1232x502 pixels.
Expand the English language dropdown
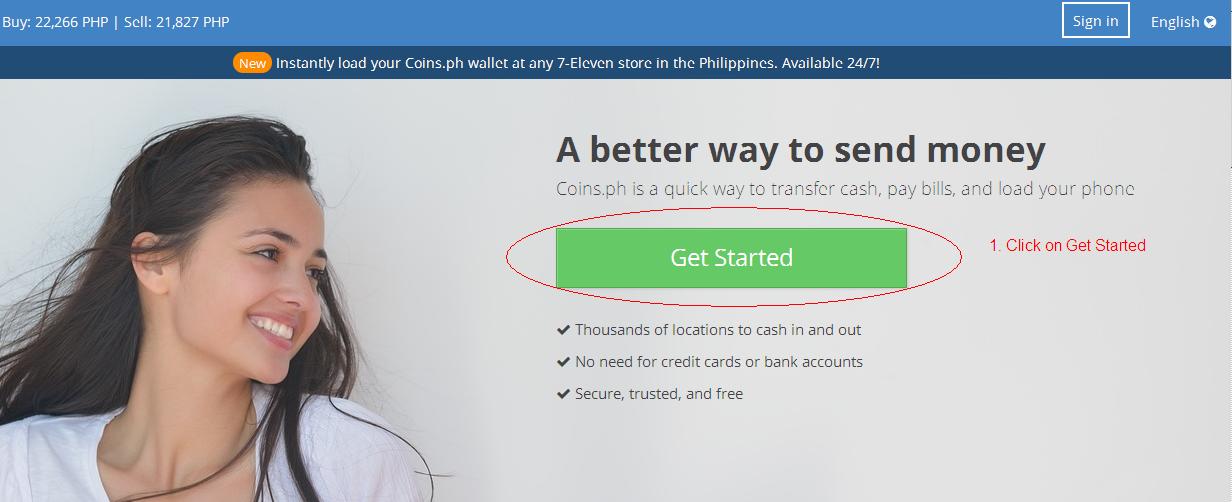tap(1183, 22)
